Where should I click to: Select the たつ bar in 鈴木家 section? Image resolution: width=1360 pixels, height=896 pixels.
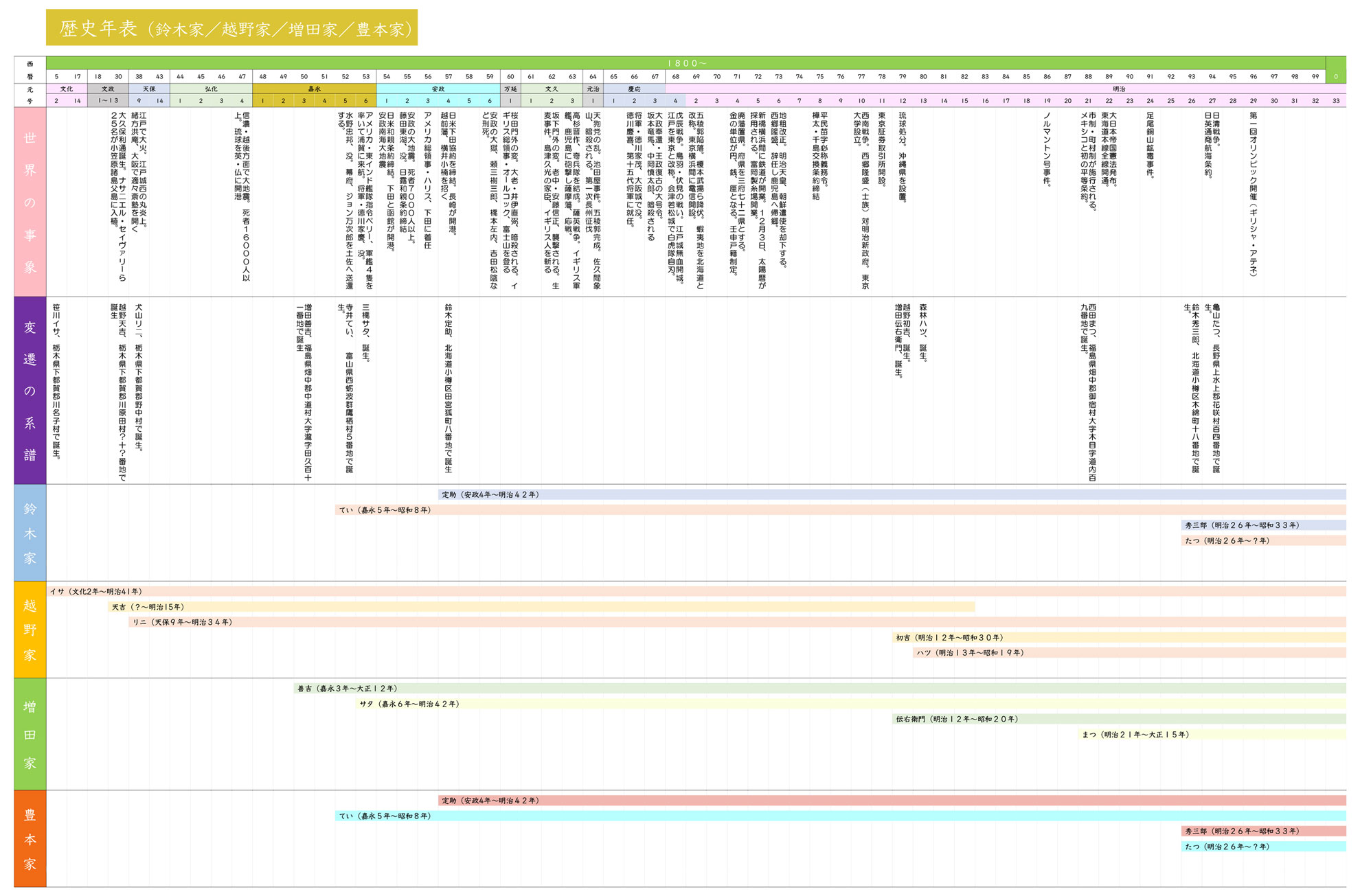point(1263,540)
